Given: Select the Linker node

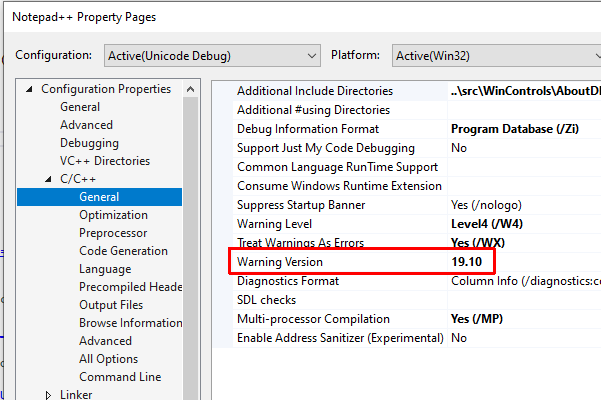Looking at the screenshot, I should click(76, 395).
